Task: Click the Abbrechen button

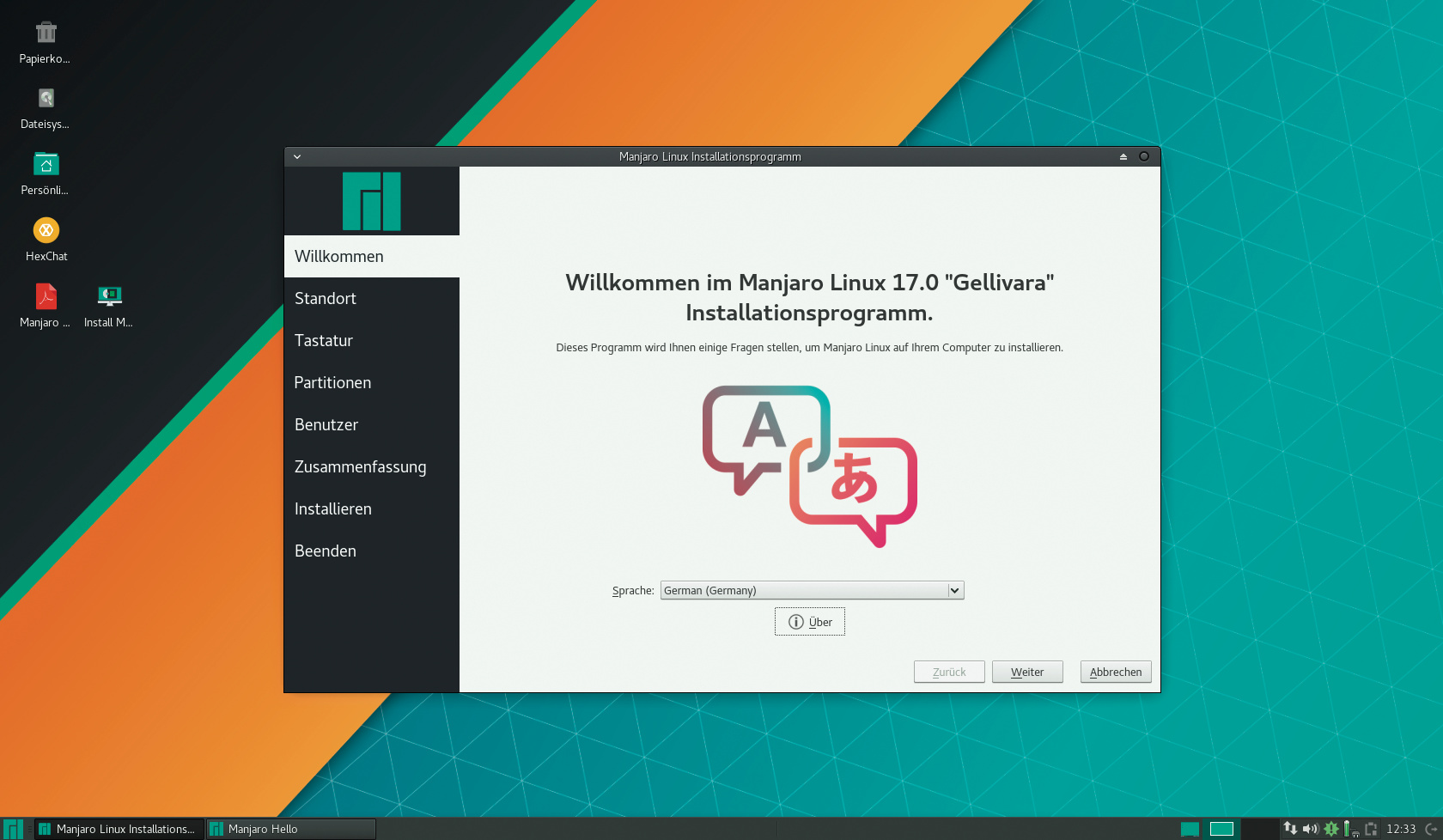Action: tap(1115, 672)
